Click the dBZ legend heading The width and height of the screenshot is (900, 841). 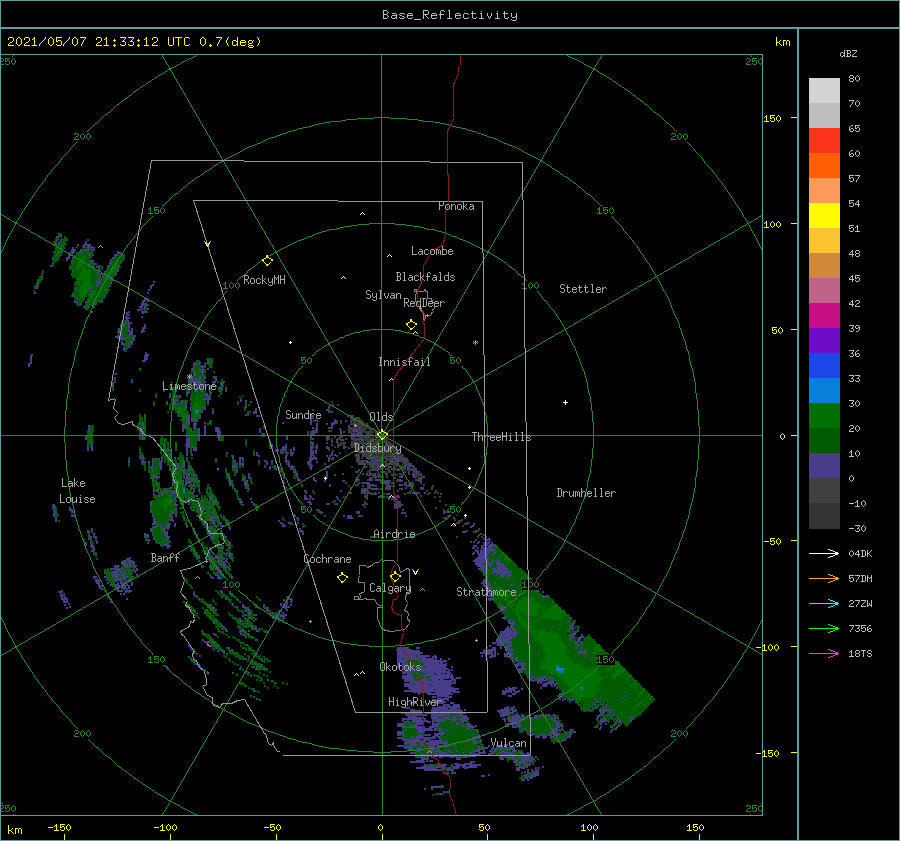pyautogui.click(x=848, y=53)
